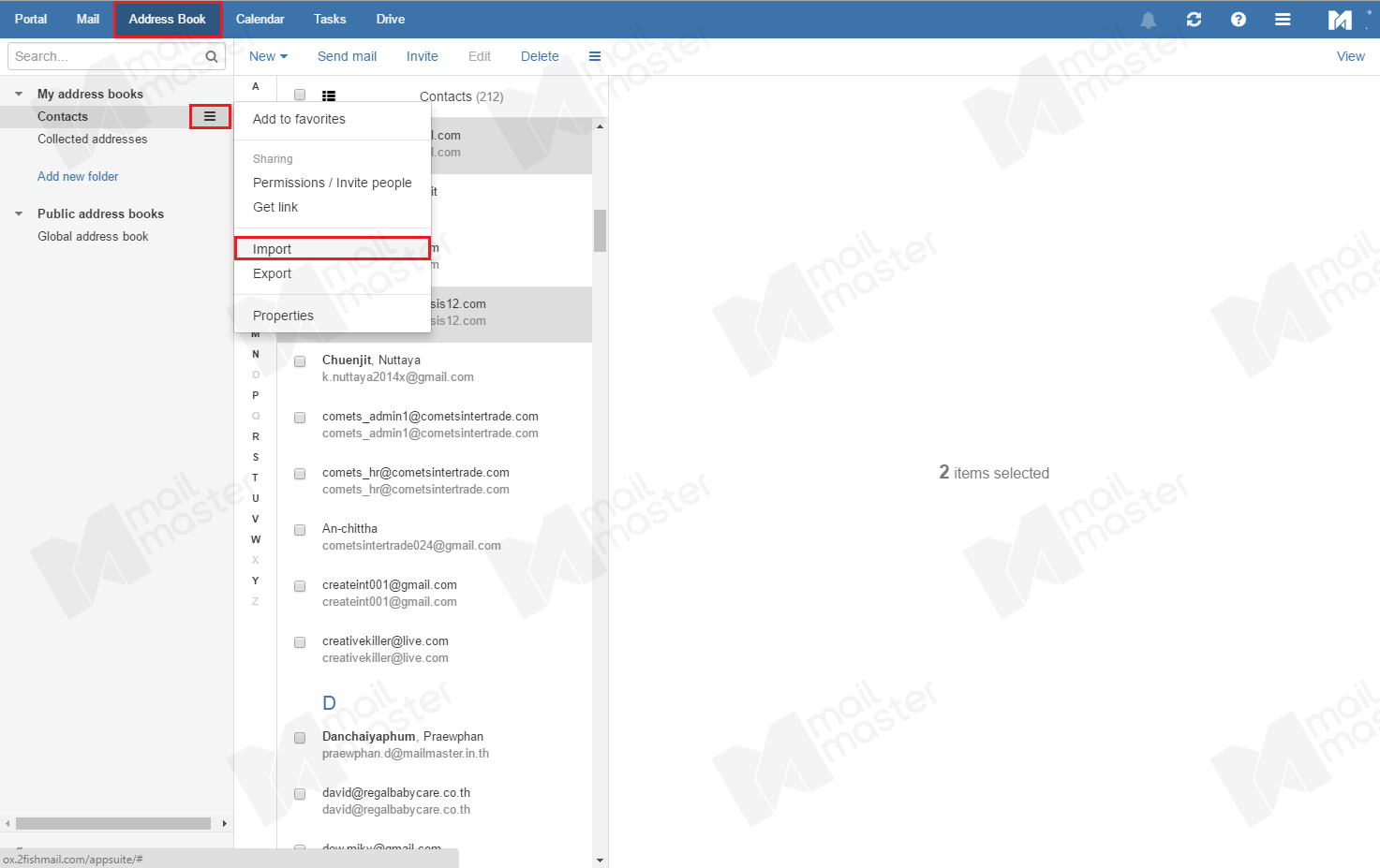Open the notifications bell

coord(1148,20)
